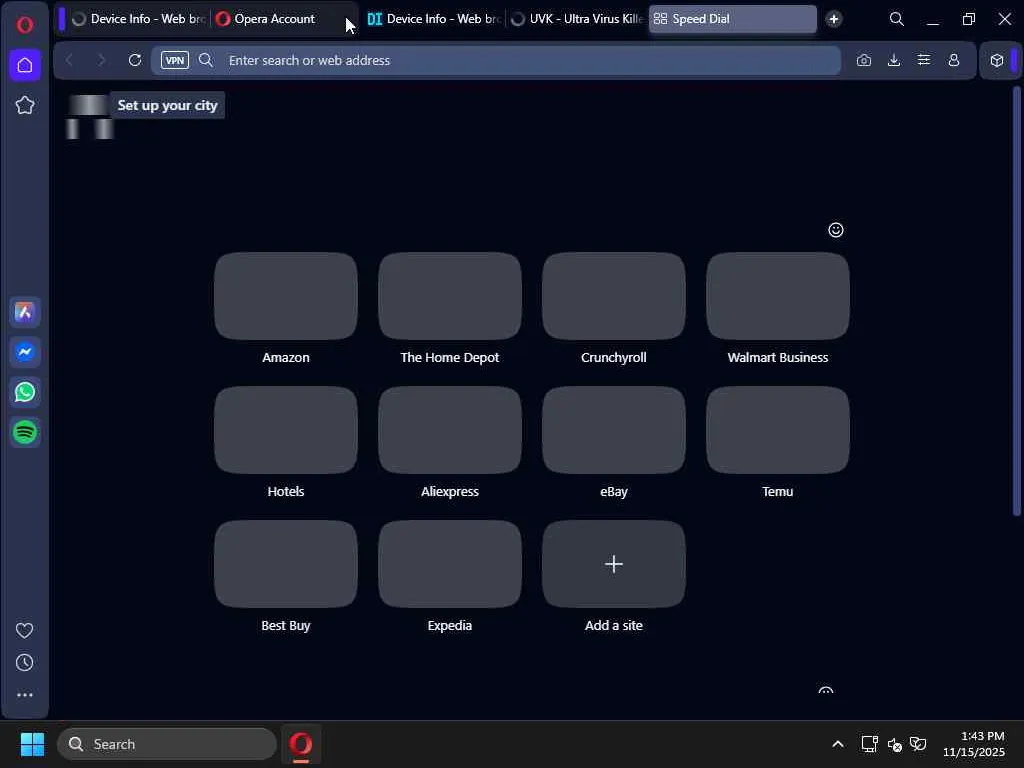Click the smiley feedback icon

pos(835,230)
